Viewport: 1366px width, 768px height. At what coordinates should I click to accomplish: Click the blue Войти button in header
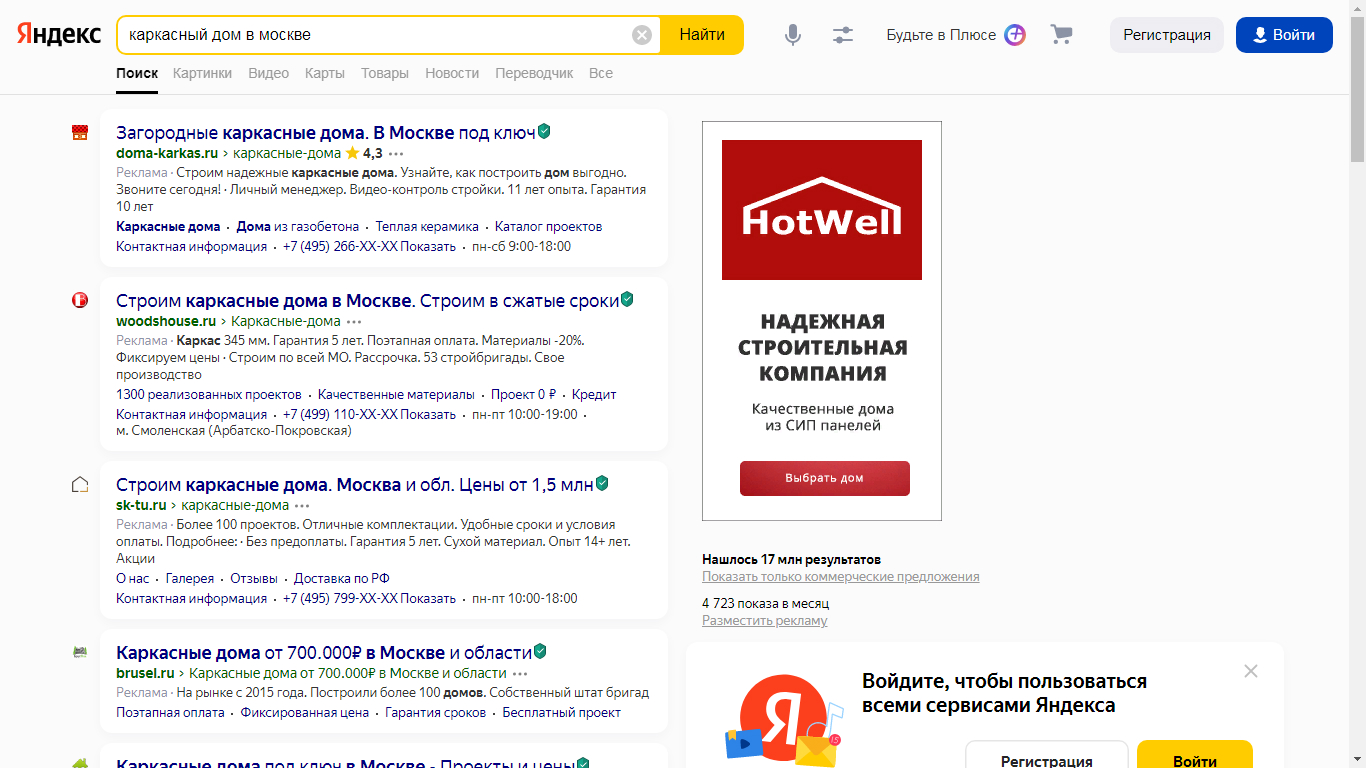pos(1284,35)
